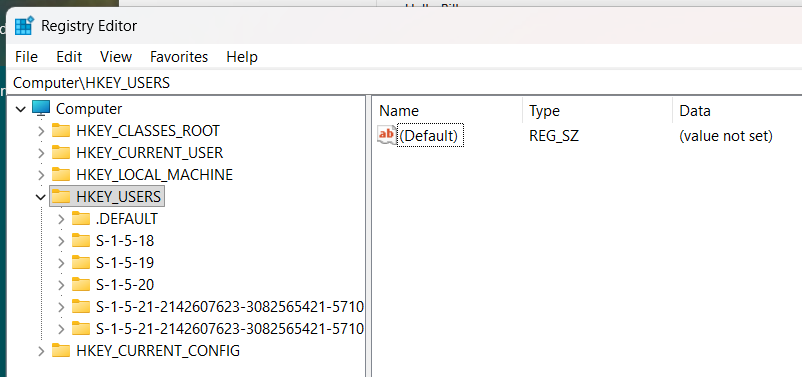The image size is (802, 377).
Task: Click the S-1-5-19 folder icon
Action: point(80,262)
